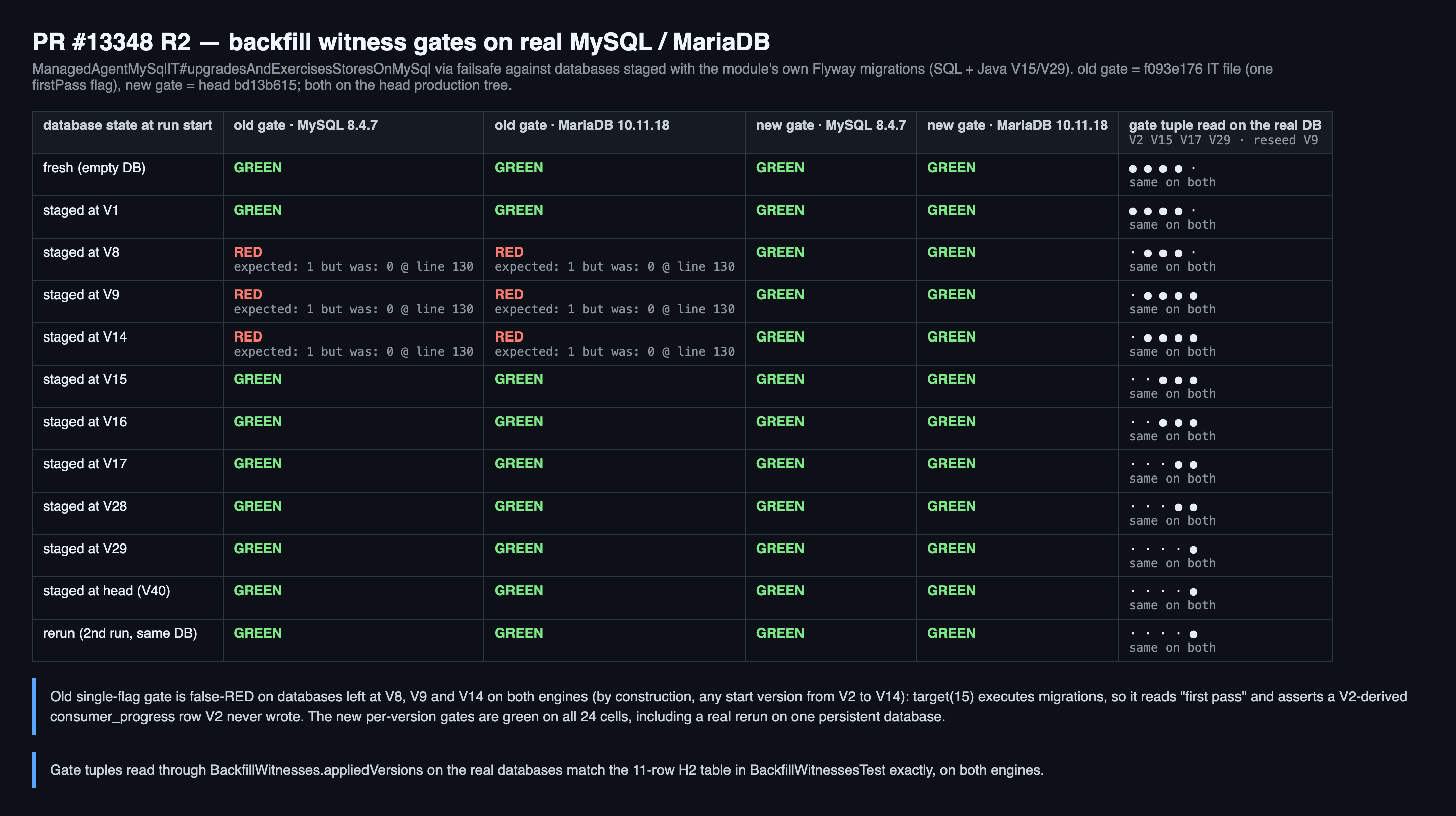Click the 'staged at V9' row label

pyautogui.click(x=82, y=295)
